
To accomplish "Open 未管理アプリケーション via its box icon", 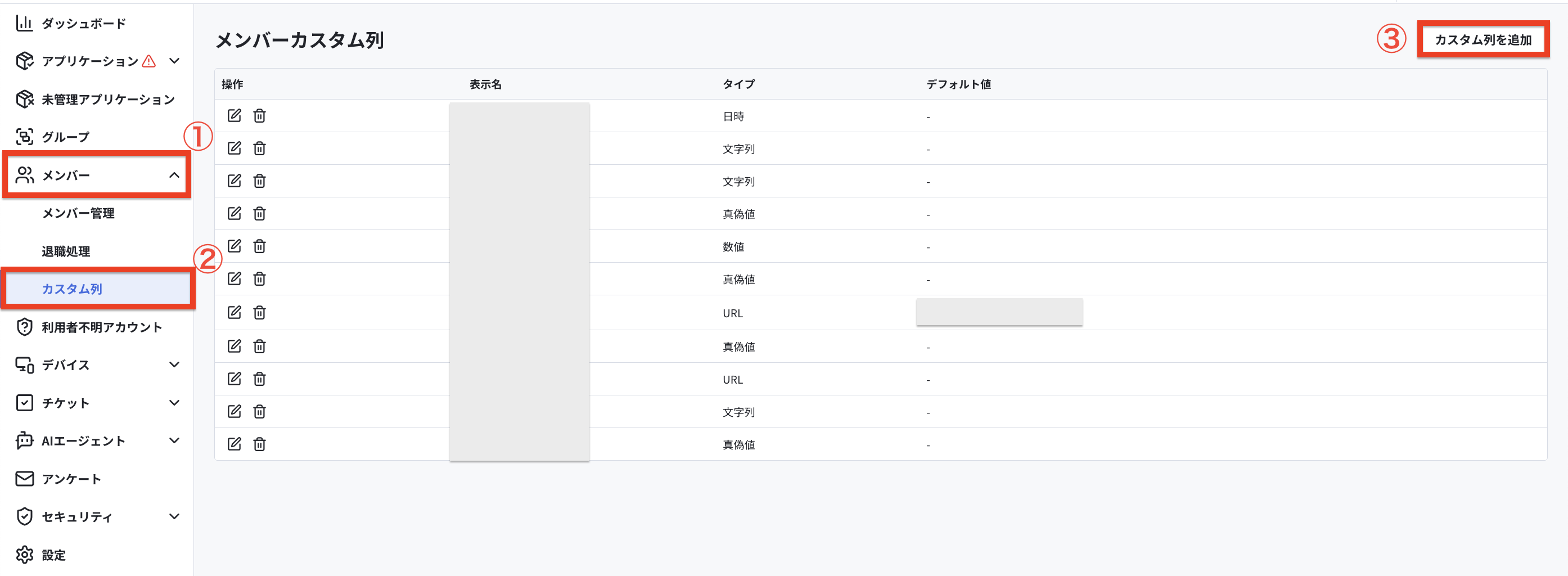I will pos(24,98).
